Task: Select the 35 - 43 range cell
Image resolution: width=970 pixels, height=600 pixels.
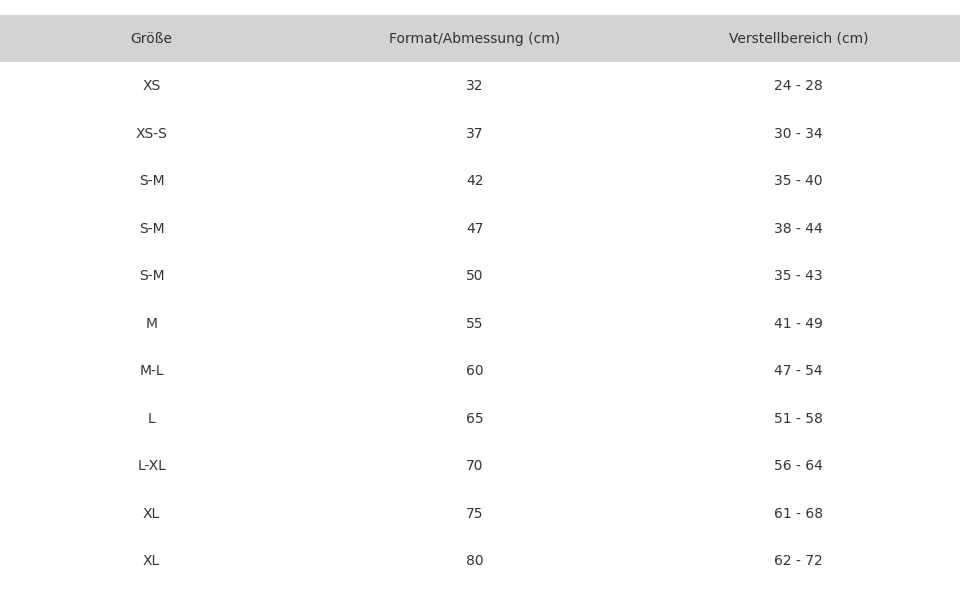Action: tap(798, 276)
